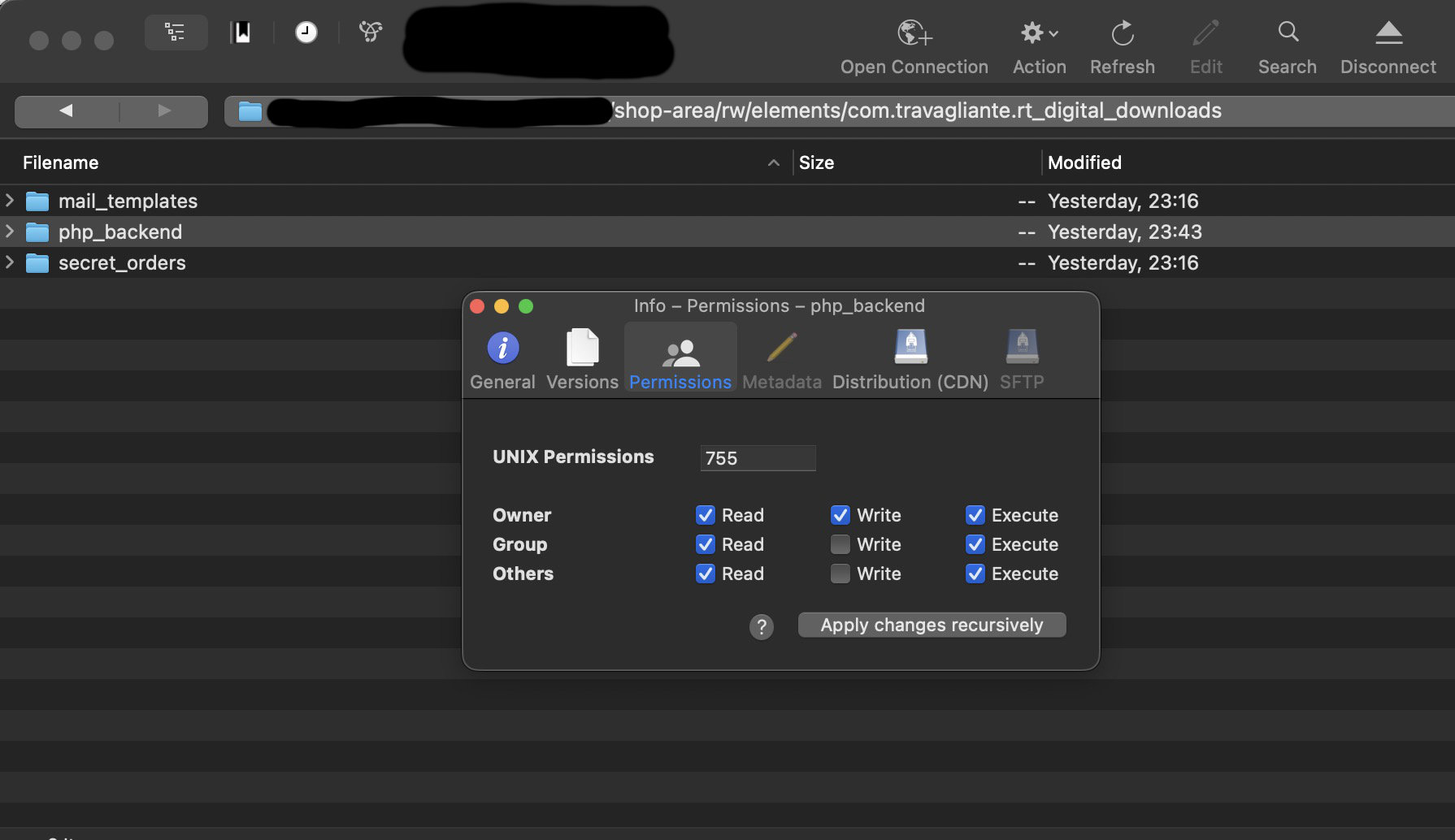Toggle Group Read checkbox
The image size is (1455, 840).
point(706,544)
